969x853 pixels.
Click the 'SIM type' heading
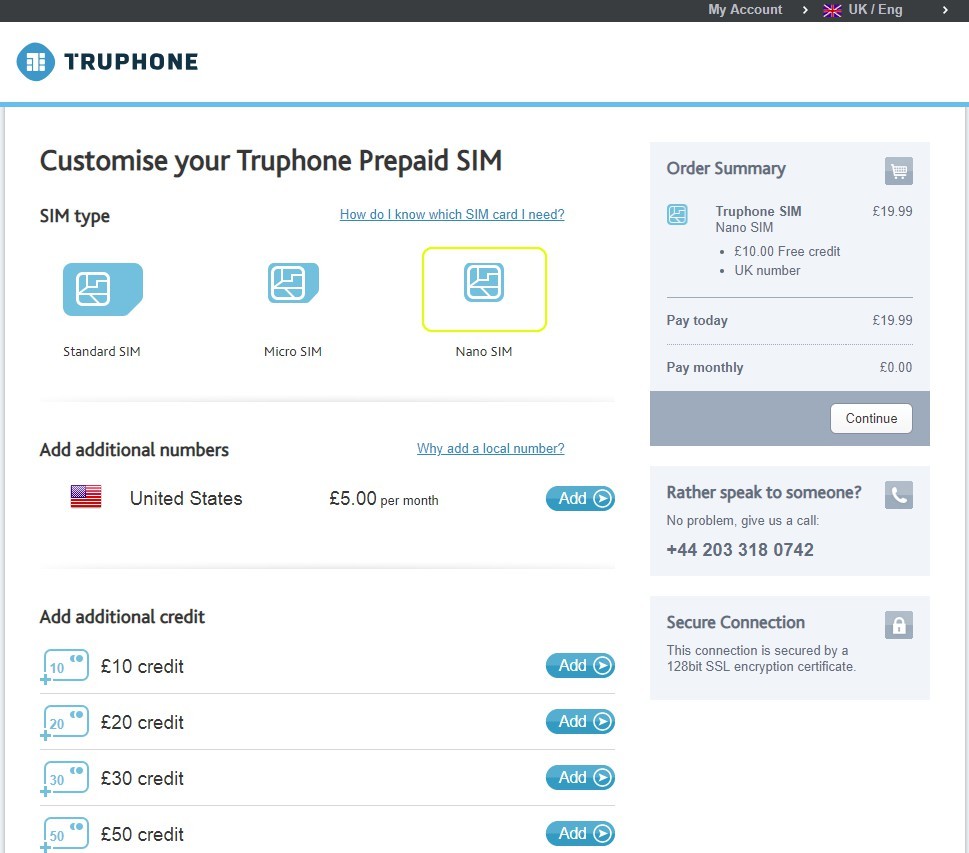(x=75, y=216)
